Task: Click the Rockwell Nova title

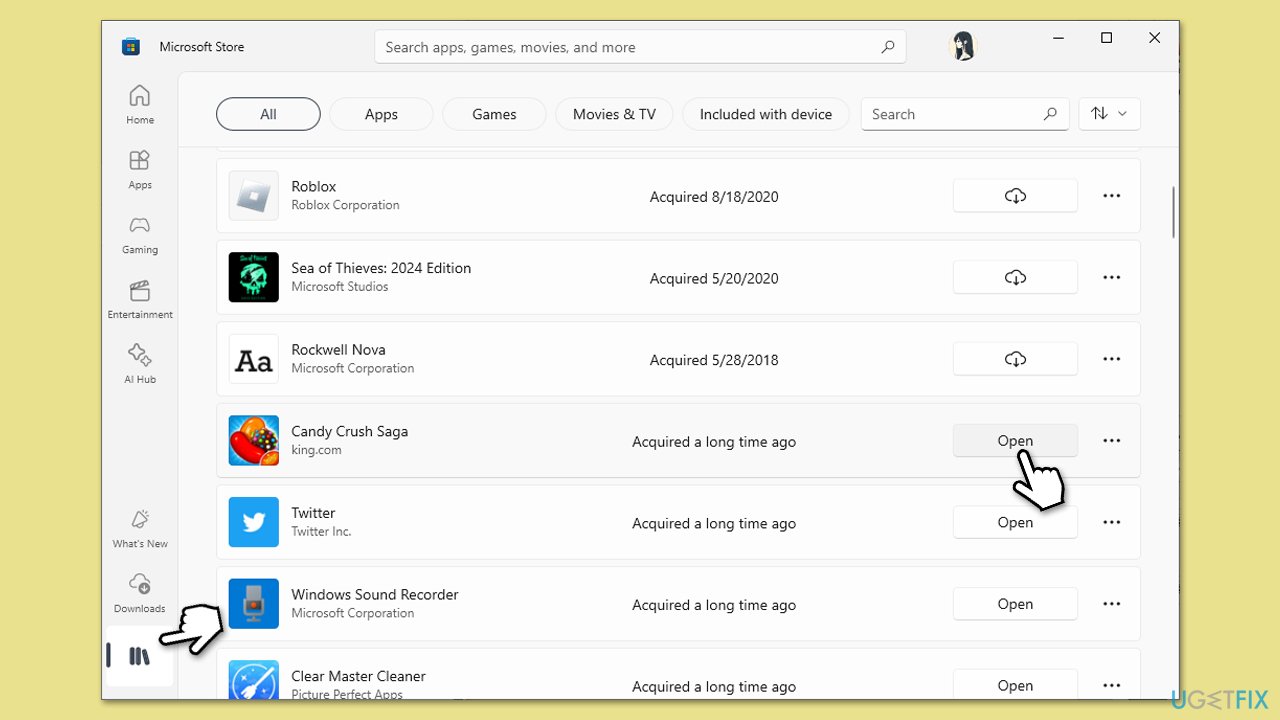Action: [x=338, y=350]
